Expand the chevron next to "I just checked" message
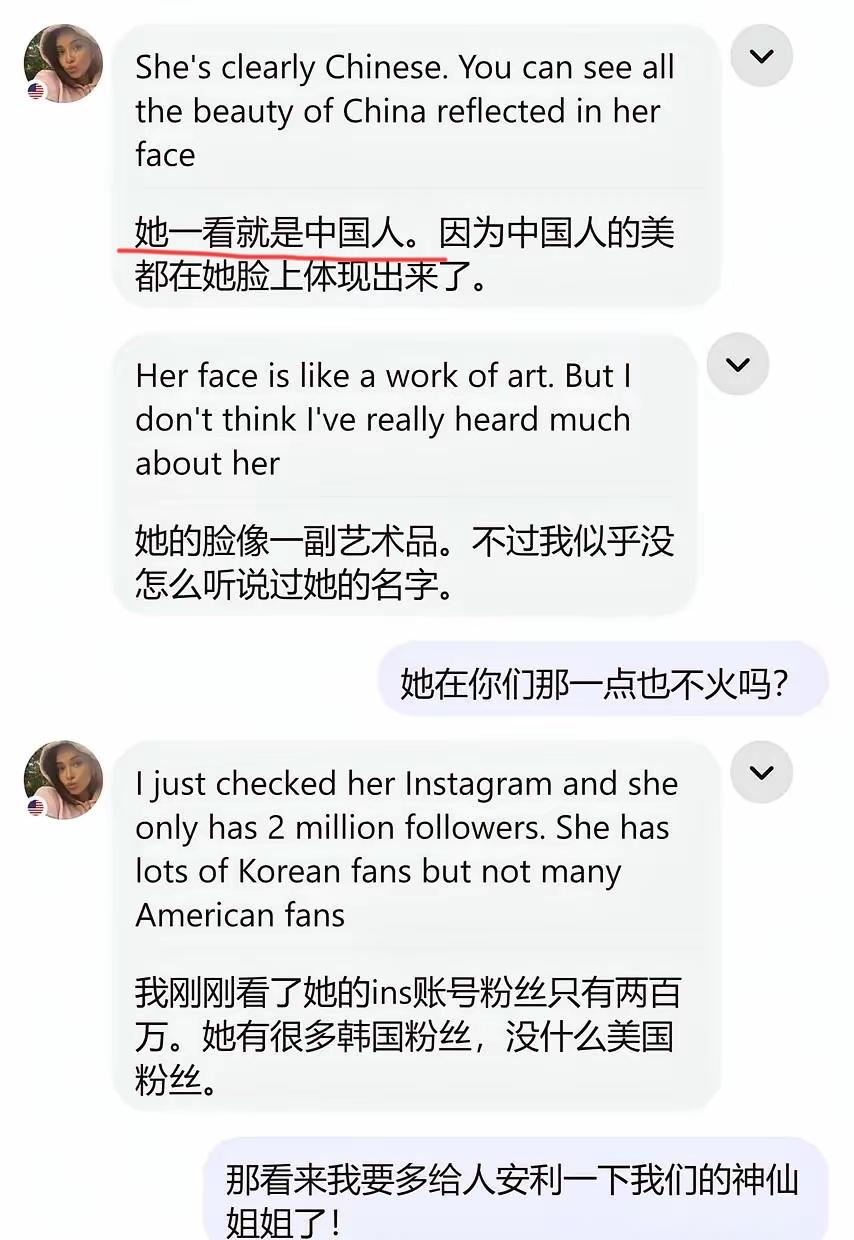The height and width of the screenshot is (1240, 854). [x=762, y=773]
